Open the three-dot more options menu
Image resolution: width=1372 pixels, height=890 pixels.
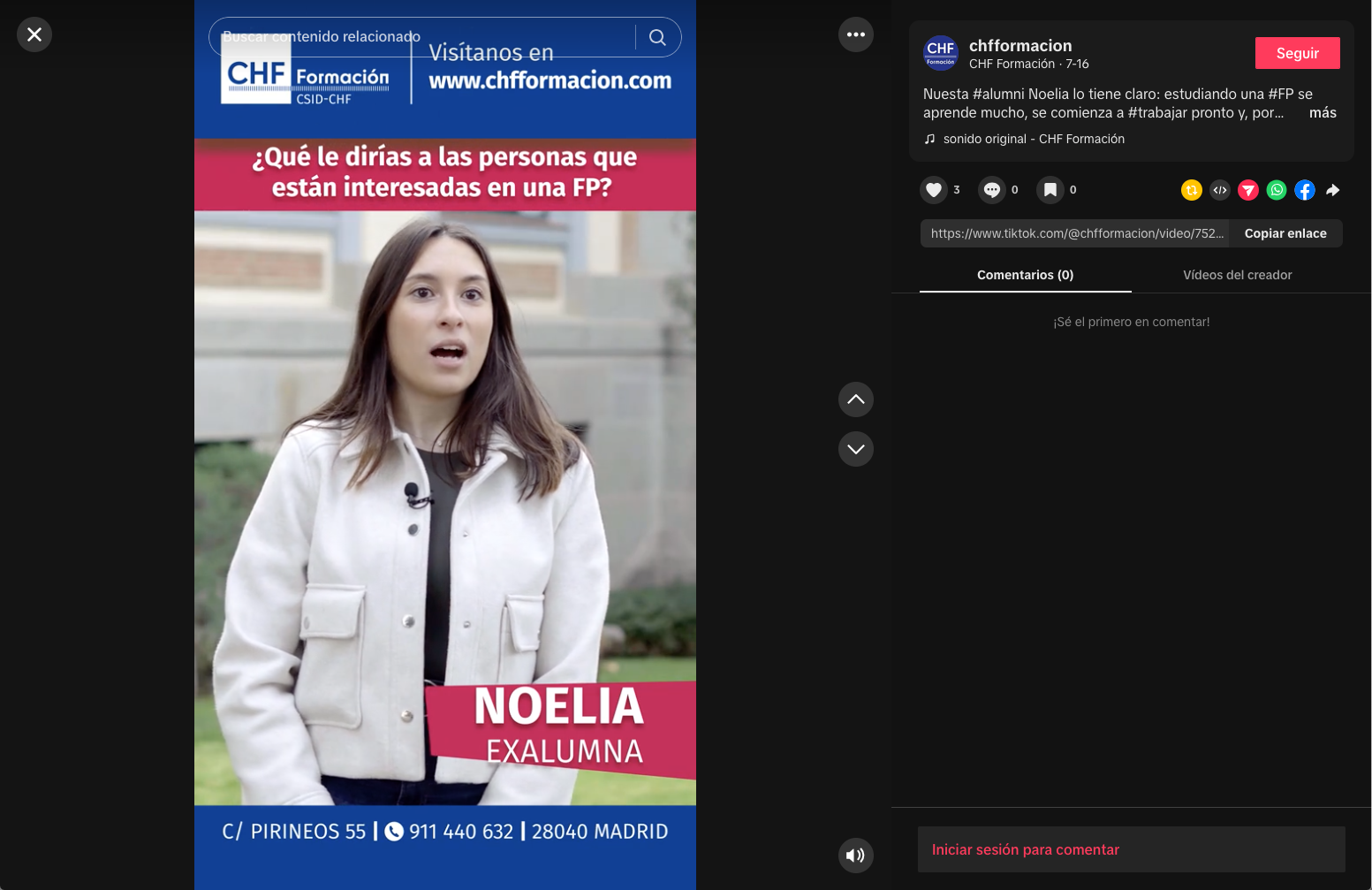pos(855,34)
